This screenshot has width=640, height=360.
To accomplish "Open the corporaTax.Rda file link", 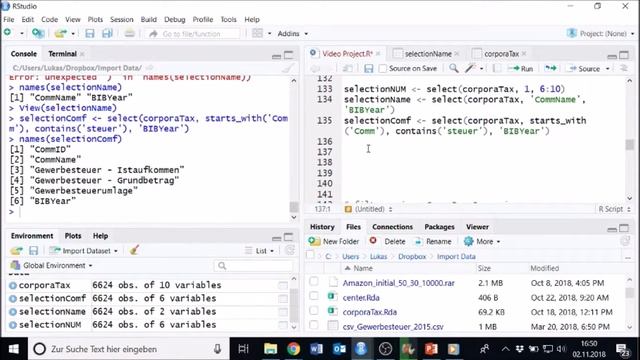I will [x=369, y=312].
